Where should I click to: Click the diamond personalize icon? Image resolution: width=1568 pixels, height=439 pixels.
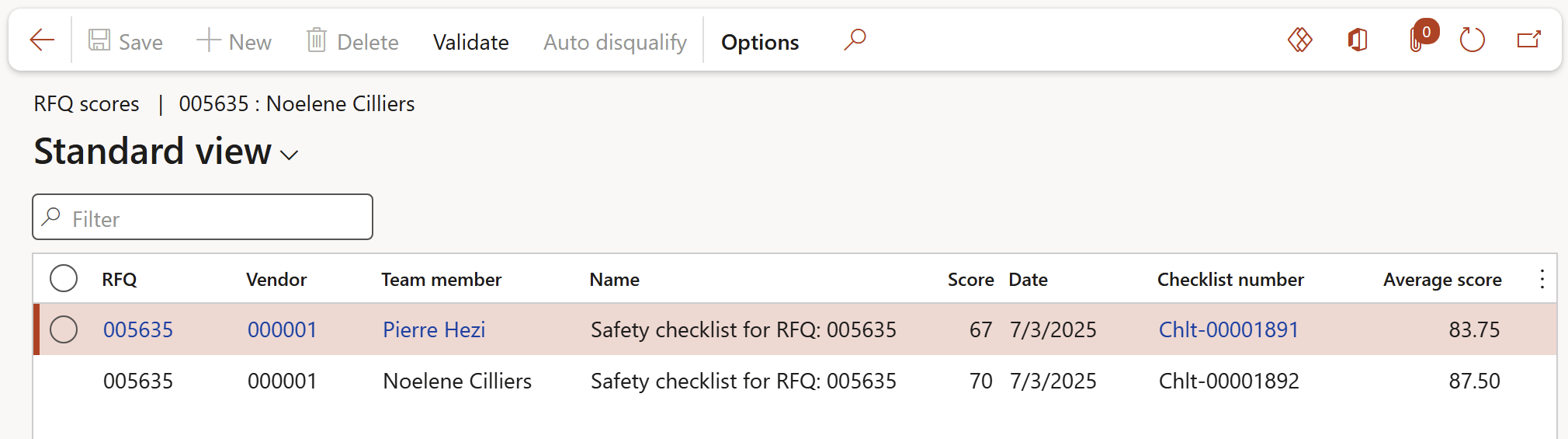(1299, 40)
